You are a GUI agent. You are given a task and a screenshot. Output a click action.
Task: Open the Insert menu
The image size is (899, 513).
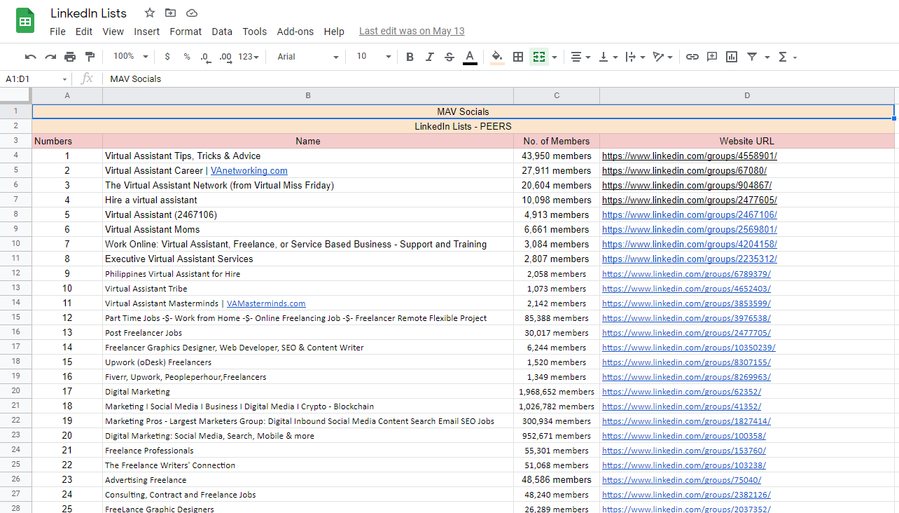[x=147, y=32]
